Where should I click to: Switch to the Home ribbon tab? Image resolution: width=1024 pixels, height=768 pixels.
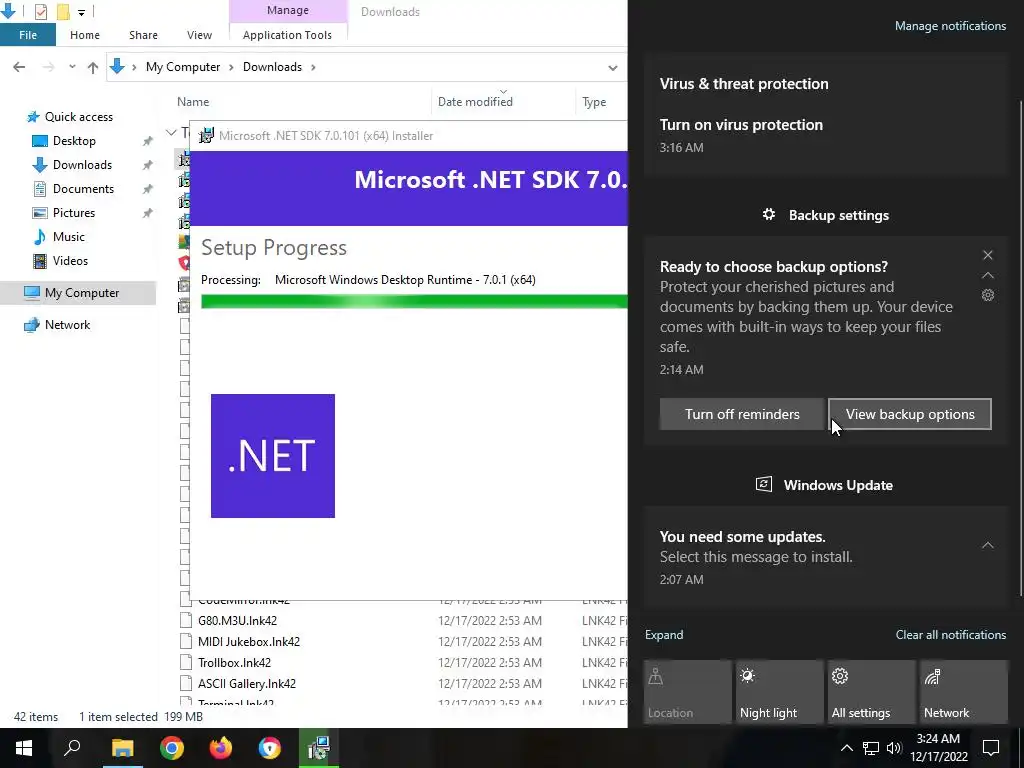pos(85,35)
